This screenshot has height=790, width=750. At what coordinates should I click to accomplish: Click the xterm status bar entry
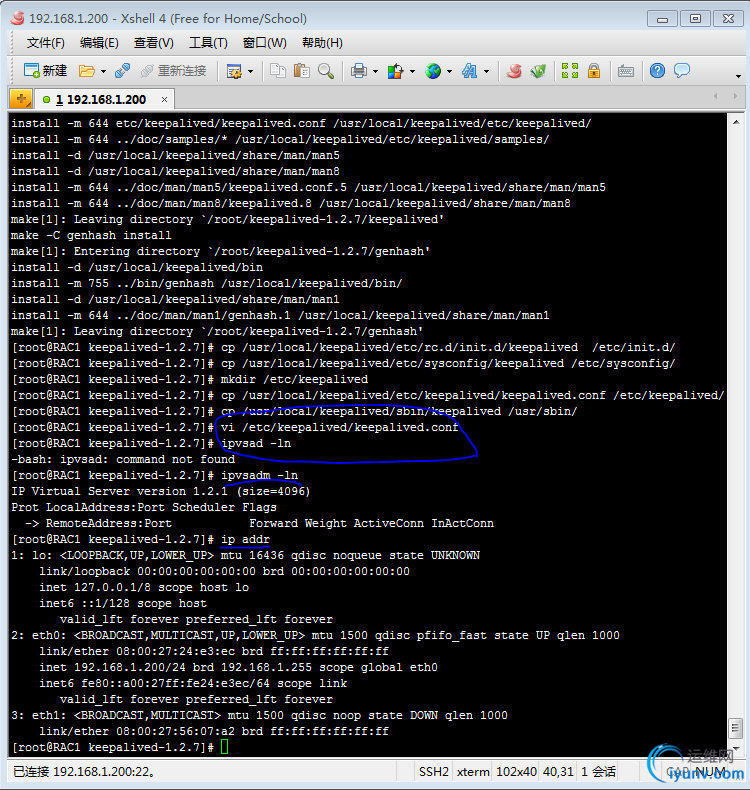pyautogui.click(x=473, y=771)
